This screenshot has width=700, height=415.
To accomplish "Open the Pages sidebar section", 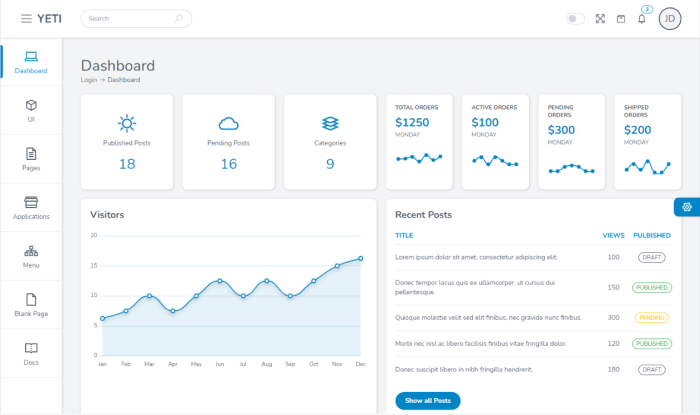I will [x=31, y=159].
